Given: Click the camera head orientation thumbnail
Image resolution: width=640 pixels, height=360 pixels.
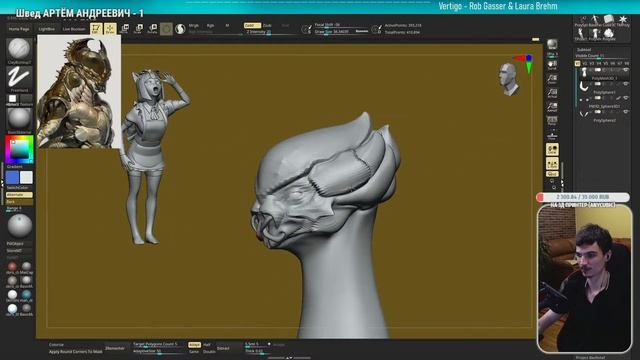Looking at the screenshot, I should click(508, 80).
